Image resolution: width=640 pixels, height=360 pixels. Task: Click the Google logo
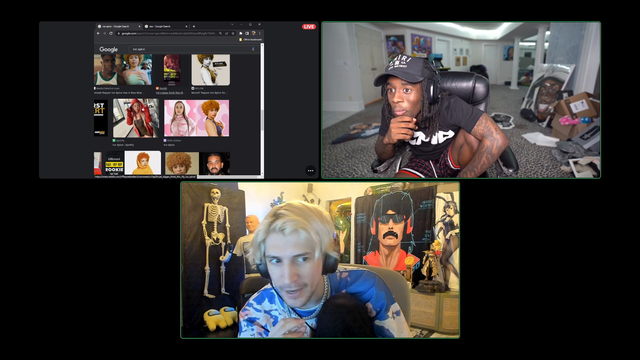[x=109, y=49]
